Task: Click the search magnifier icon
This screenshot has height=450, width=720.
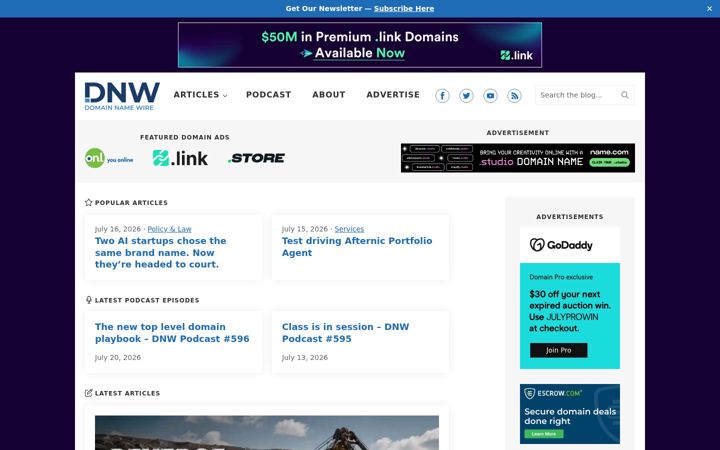Action: pyautogui.click(x=624, y=95)
